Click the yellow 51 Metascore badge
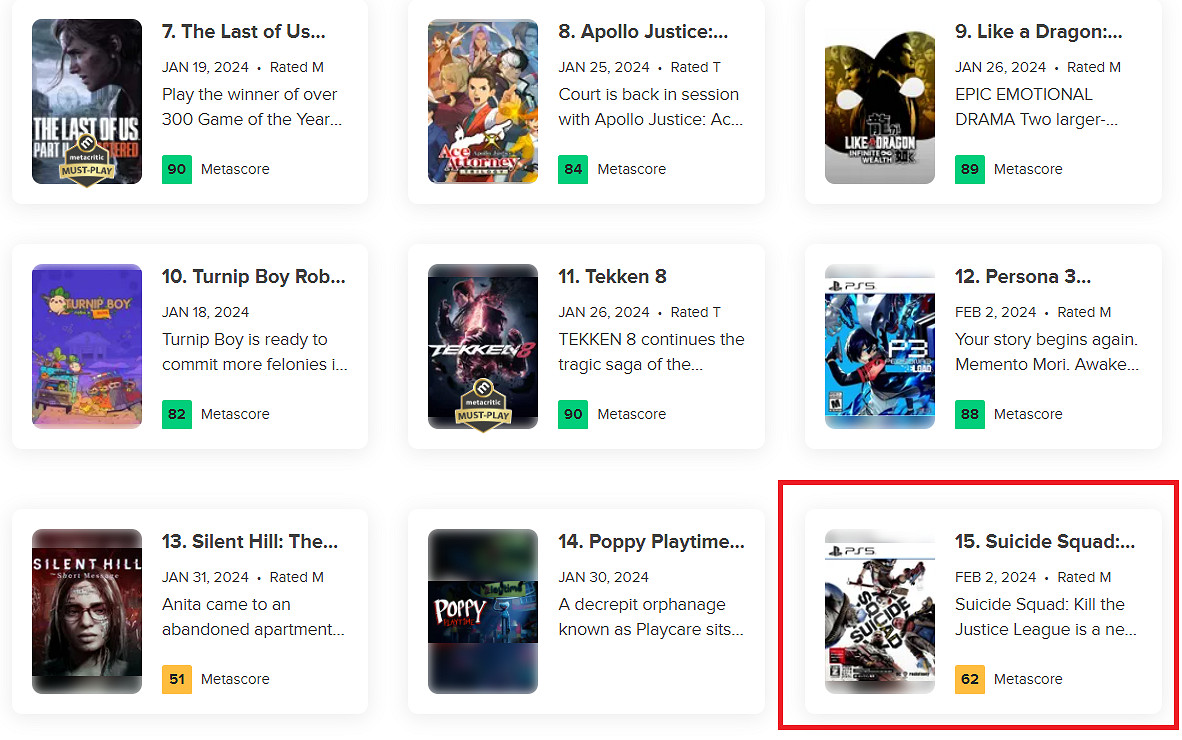Image resolution: width=1182 pixels, height=740 pixels. 177,679
